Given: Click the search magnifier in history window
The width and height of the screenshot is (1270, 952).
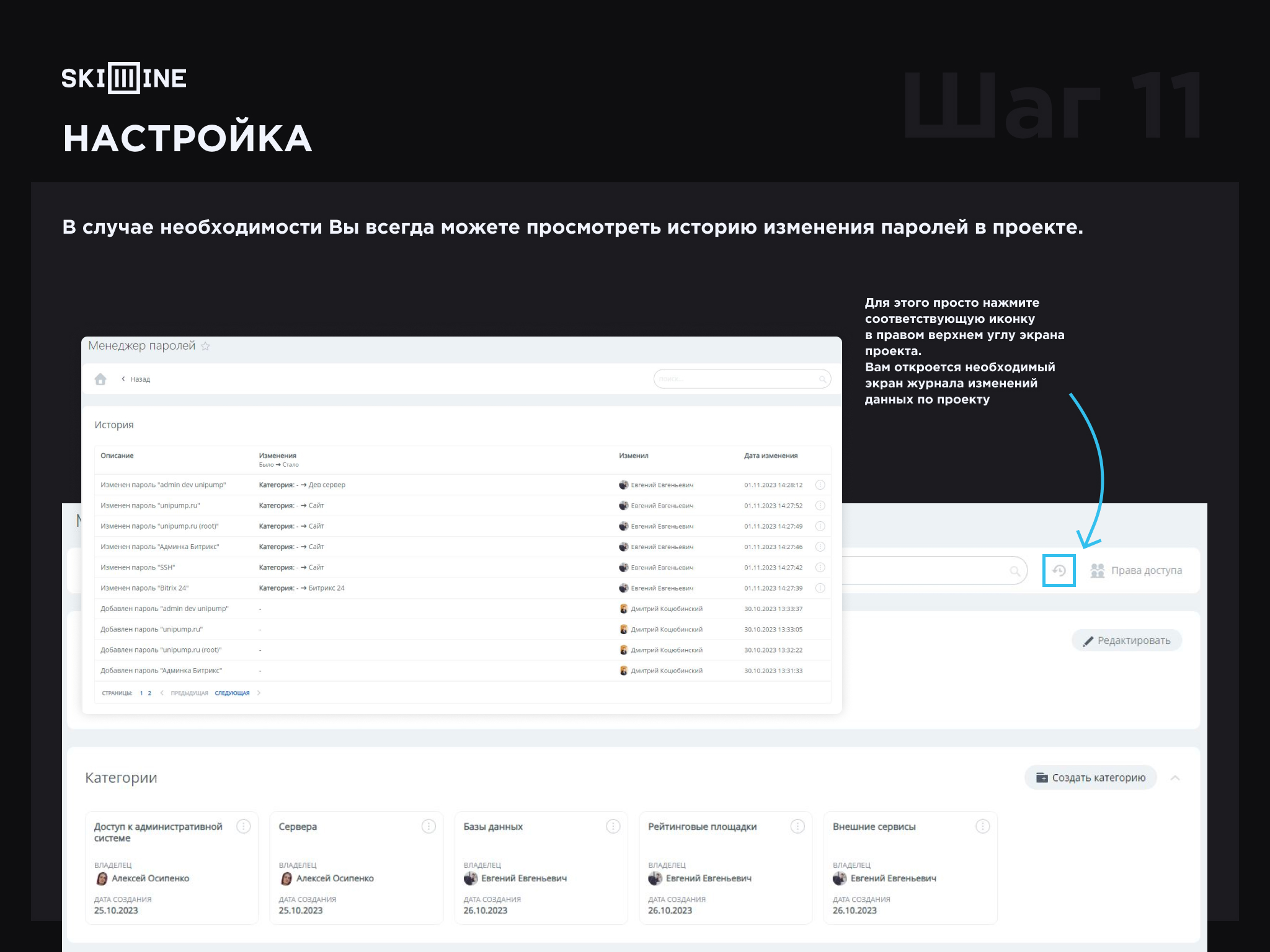Looking at the screenshot, I should click(x=822, y=379).
